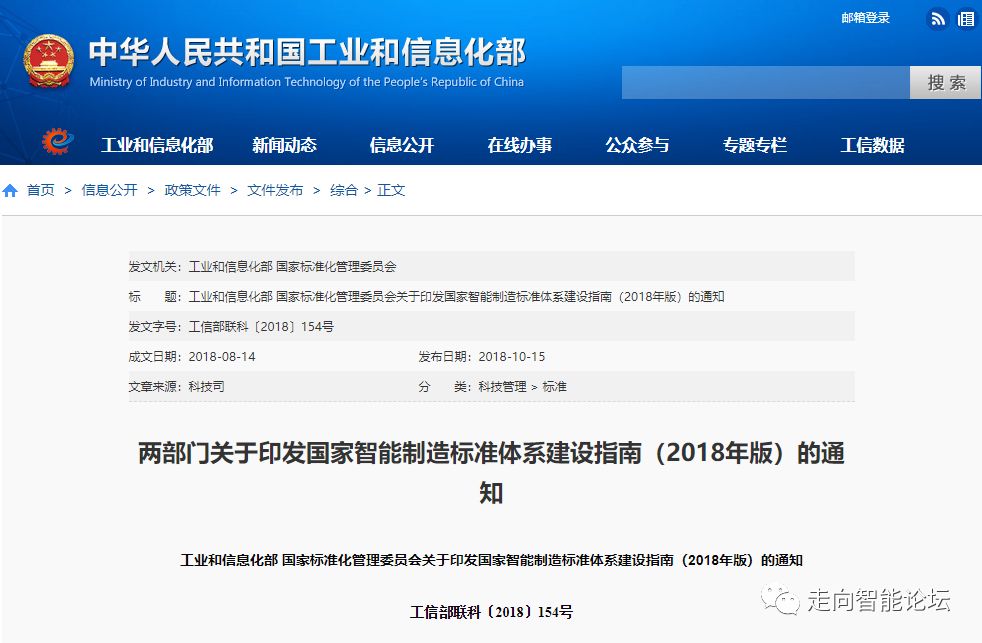Click 正文 breadcrumb item
Screen dimensions: 982x643
(x=391, y=190)
